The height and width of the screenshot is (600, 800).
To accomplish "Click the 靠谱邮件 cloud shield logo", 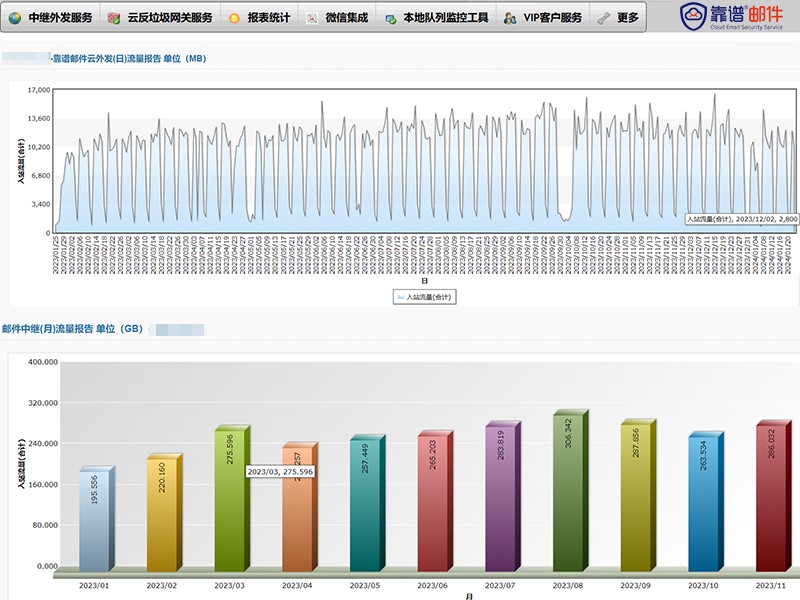I will (x=693, y=16).
